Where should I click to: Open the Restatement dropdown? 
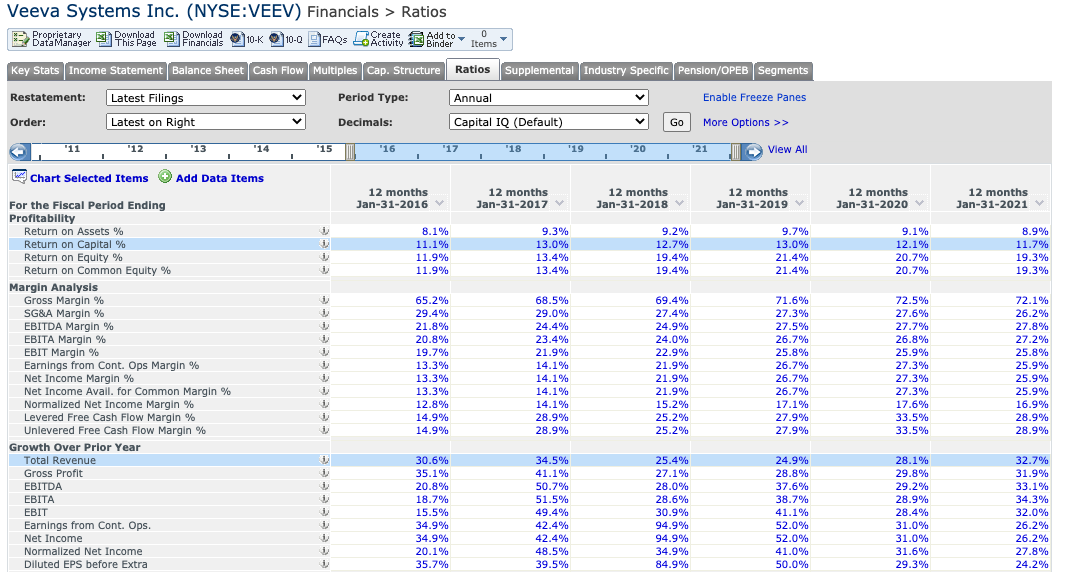pyautogui.click(x=206, y=98)
